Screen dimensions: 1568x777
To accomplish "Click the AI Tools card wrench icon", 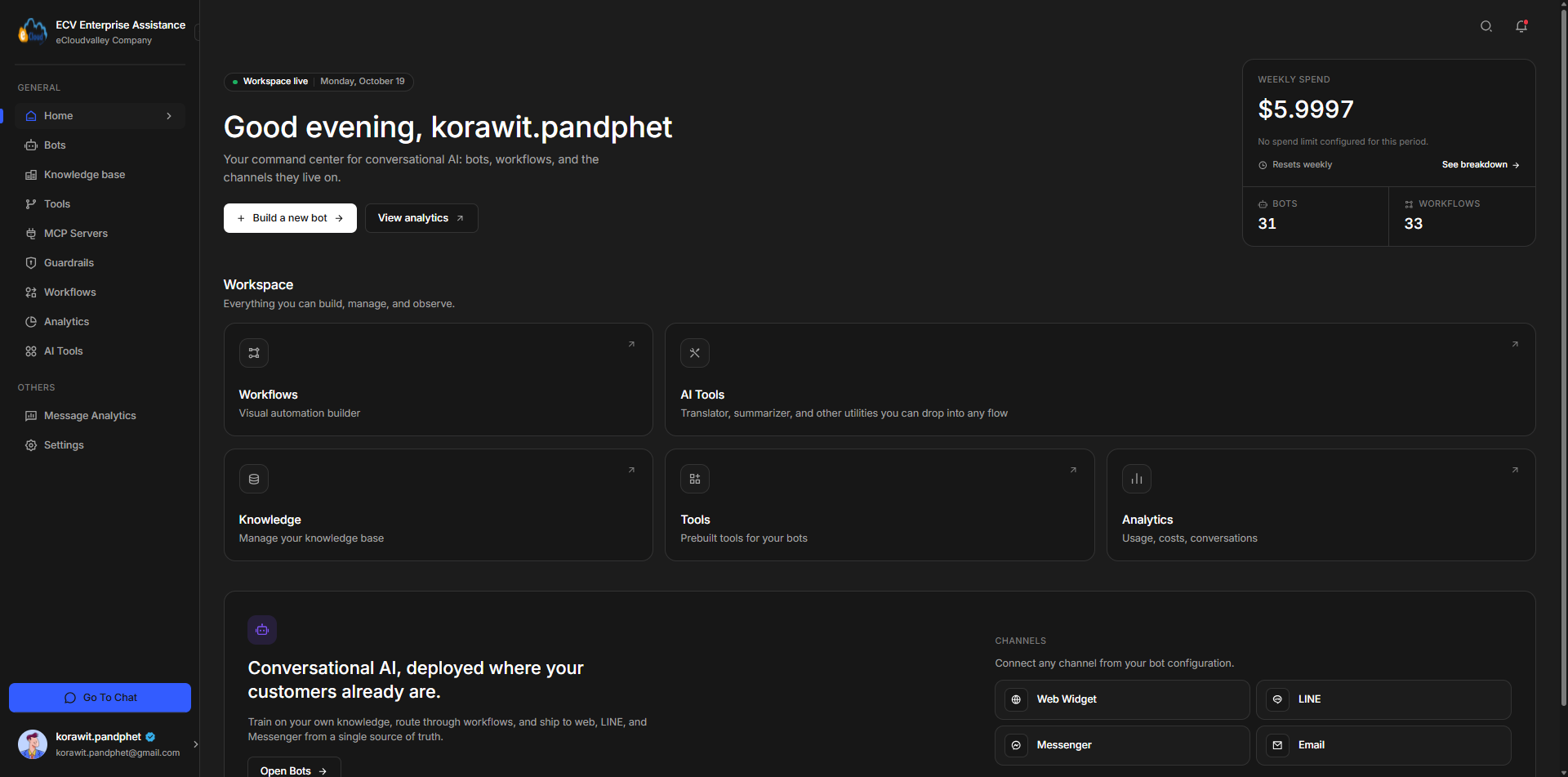I will [x=695, y=353].
